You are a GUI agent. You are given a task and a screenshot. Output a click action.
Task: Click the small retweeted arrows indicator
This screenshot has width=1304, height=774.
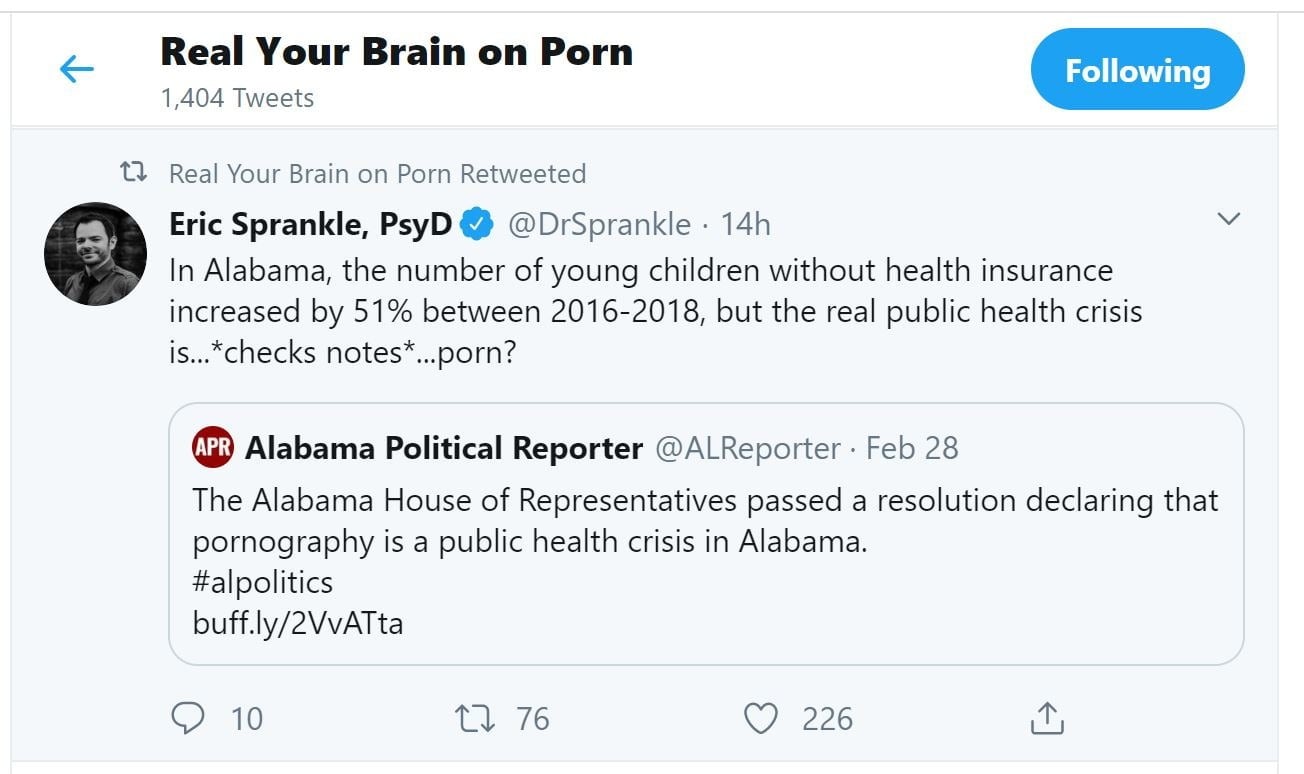(133, 173)
